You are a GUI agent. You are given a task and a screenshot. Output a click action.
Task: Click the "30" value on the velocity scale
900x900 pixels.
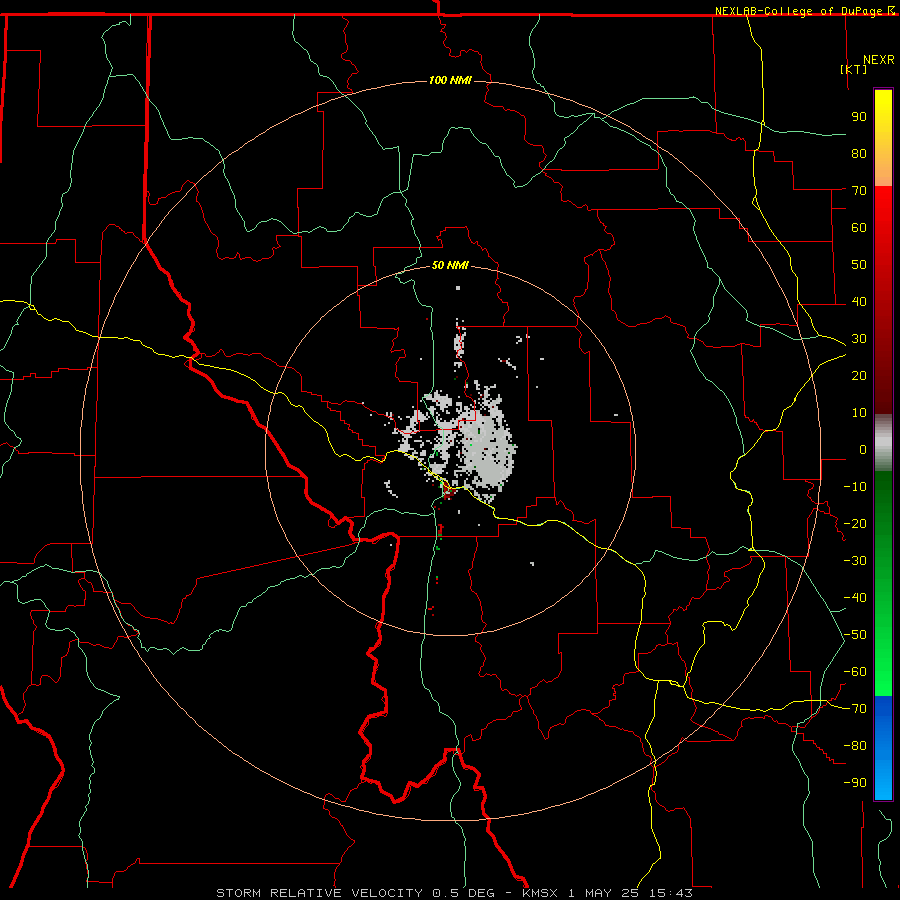[x=859, y=339]
